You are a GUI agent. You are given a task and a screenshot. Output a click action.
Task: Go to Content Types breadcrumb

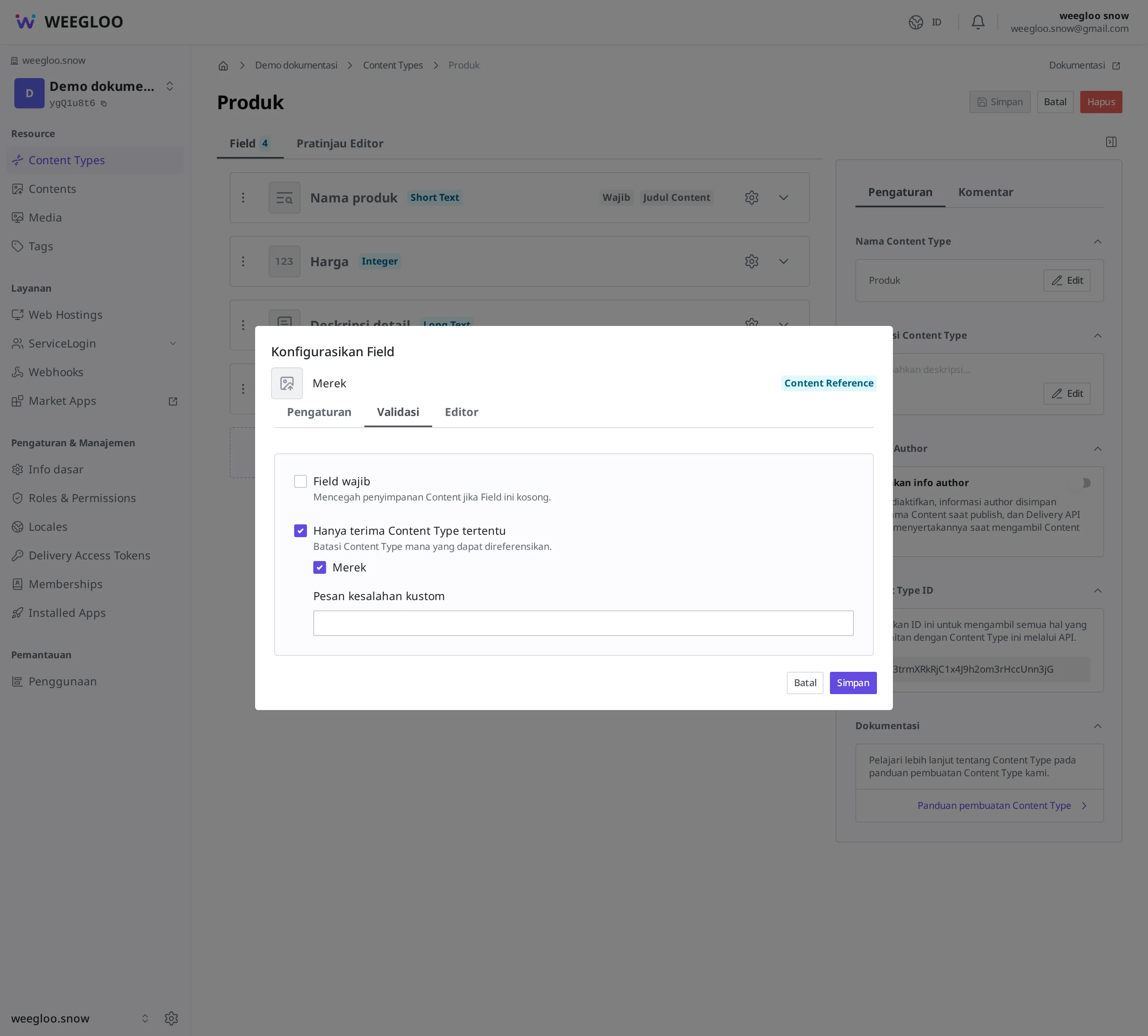tap(393, 65)
